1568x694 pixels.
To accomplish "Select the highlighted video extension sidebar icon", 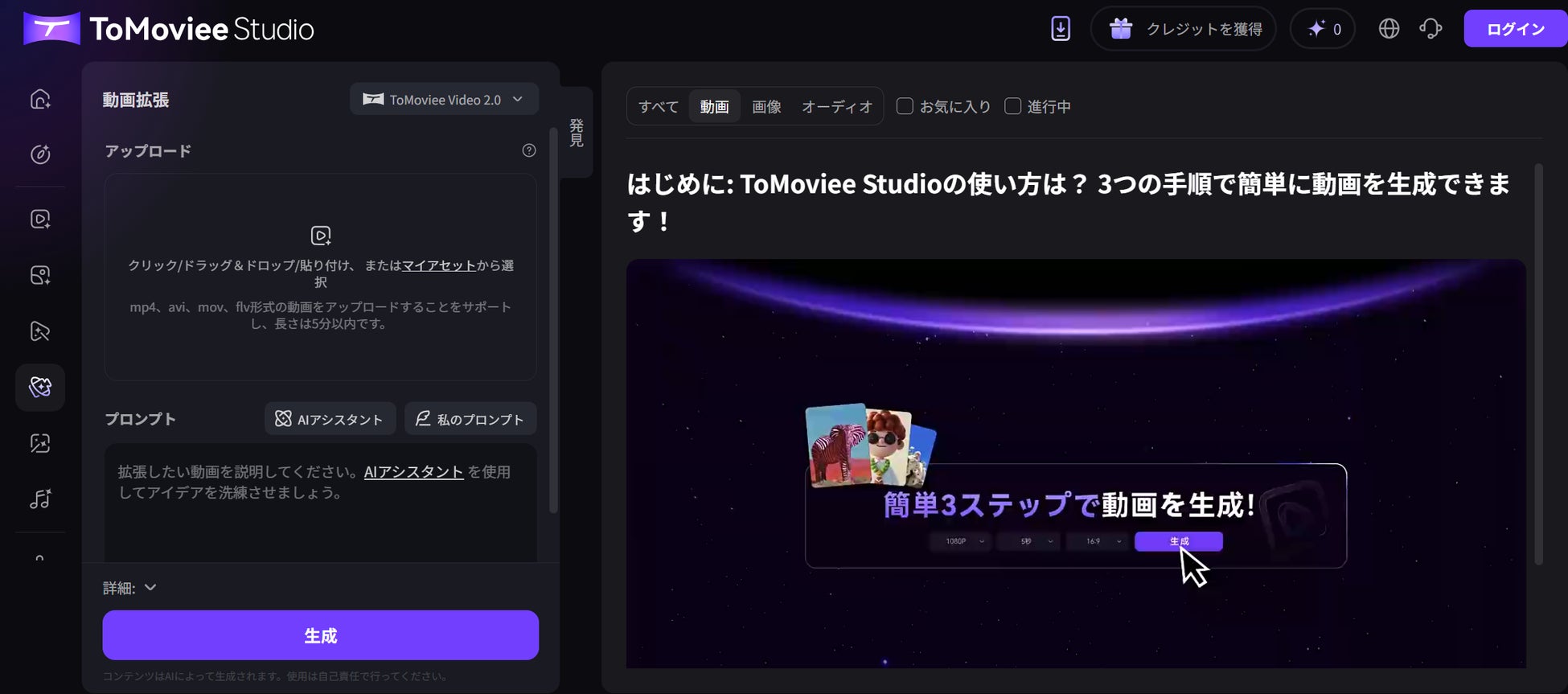I will (40, 387).
